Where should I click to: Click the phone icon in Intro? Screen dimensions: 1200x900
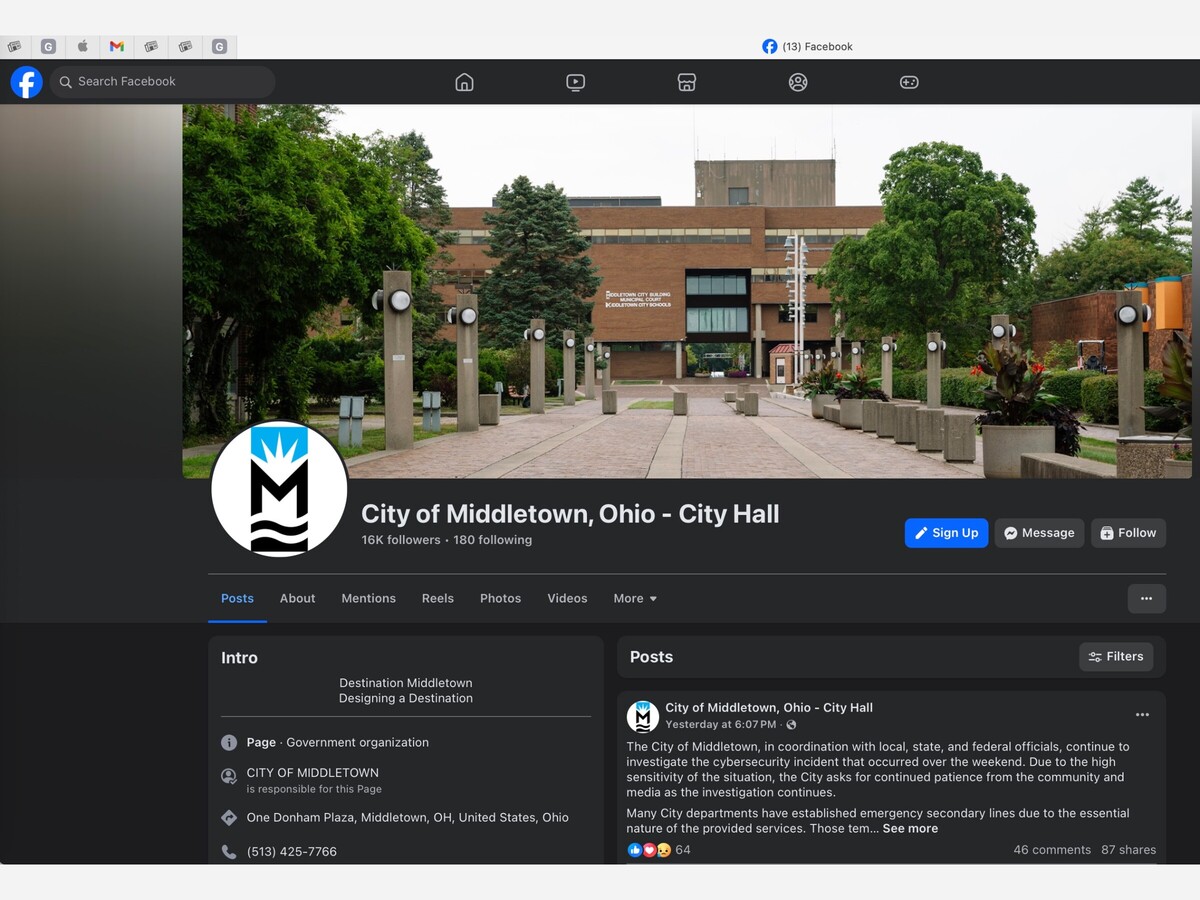click(x=229, y=852)
